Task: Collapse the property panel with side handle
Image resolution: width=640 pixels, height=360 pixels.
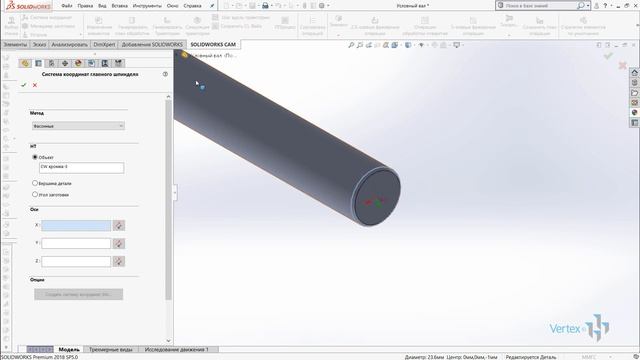Action: tap(175, 193)
